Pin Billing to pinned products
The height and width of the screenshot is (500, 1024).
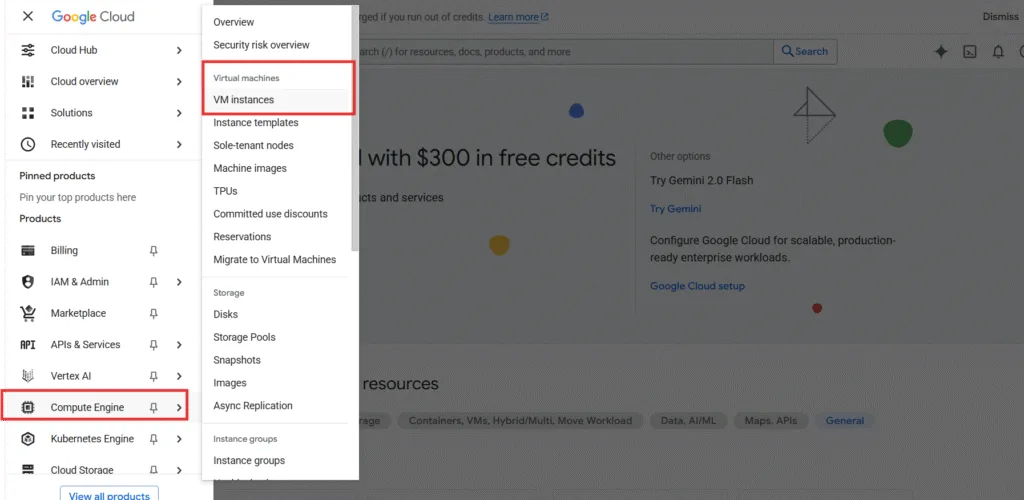tap(153, 251)
